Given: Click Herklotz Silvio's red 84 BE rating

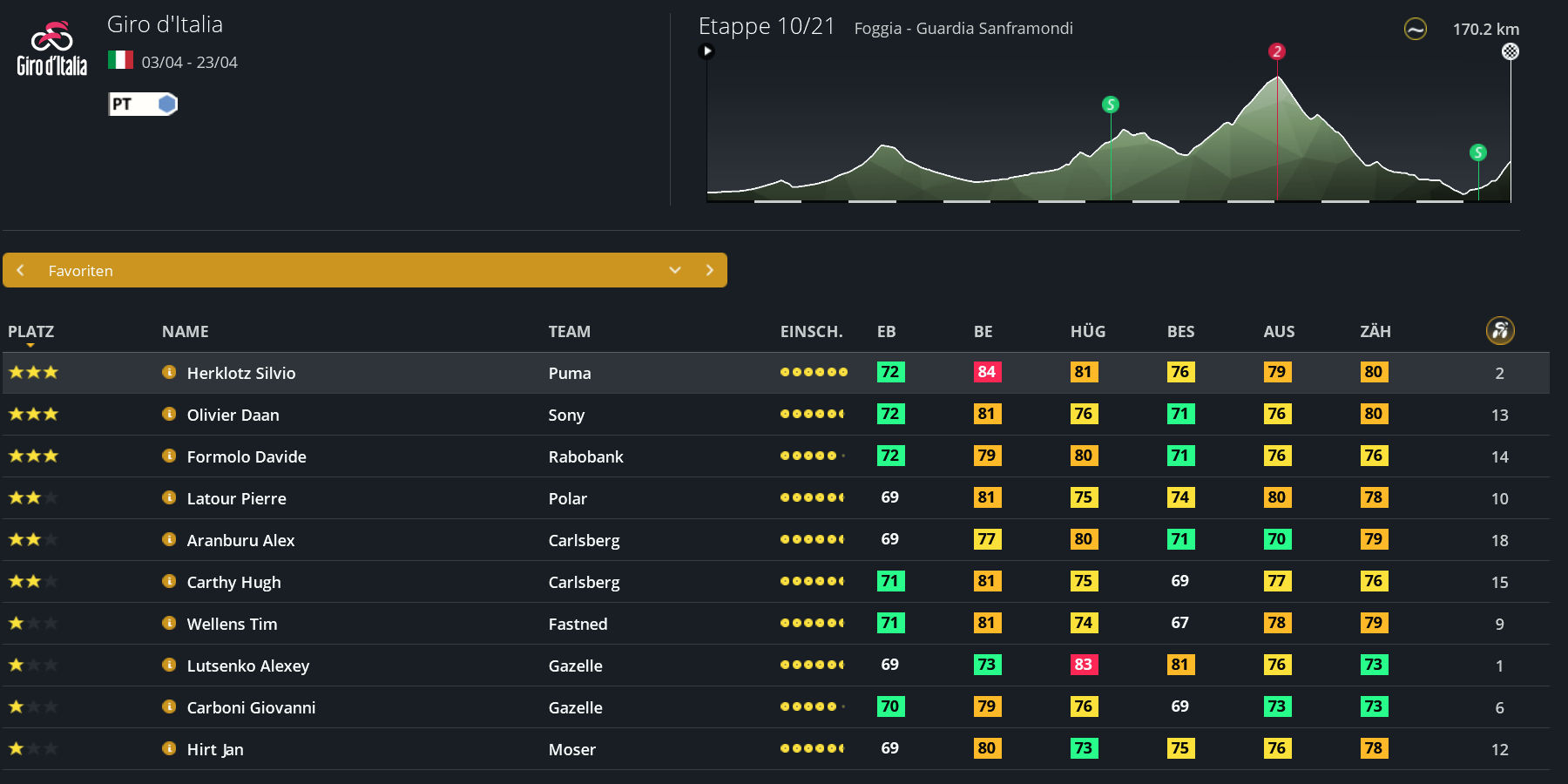Looking at the screenshot, I should click(x=986, y=372).
